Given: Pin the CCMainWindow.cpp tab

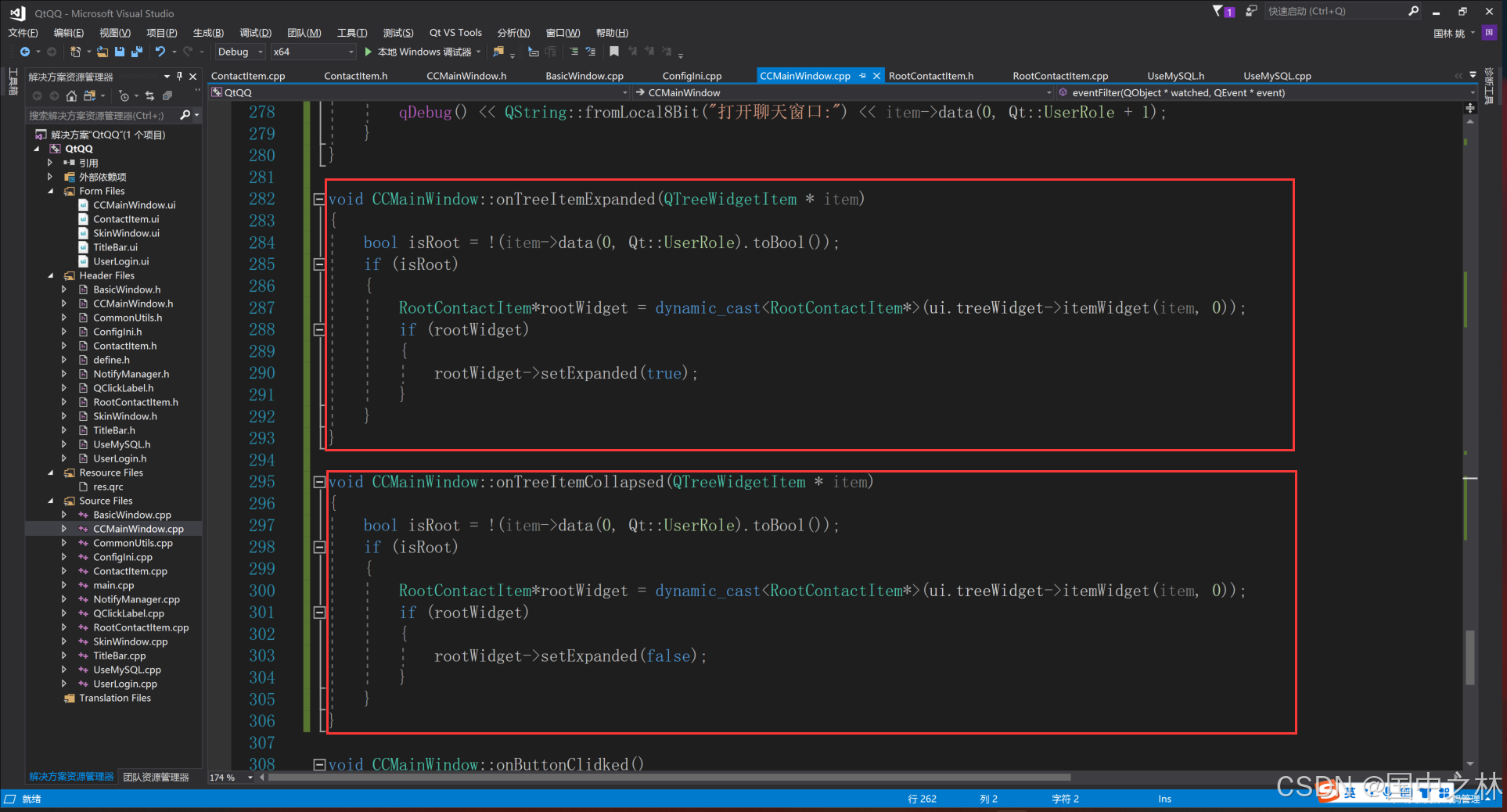Looking at the screenshot, I should pyautogui.click(x=862, y=76).
